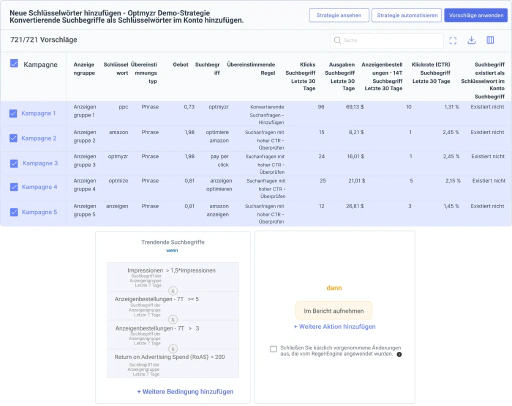Open the Kampagne 4 link
Viewport: 512px width, 406px height.
click(39, 187)
